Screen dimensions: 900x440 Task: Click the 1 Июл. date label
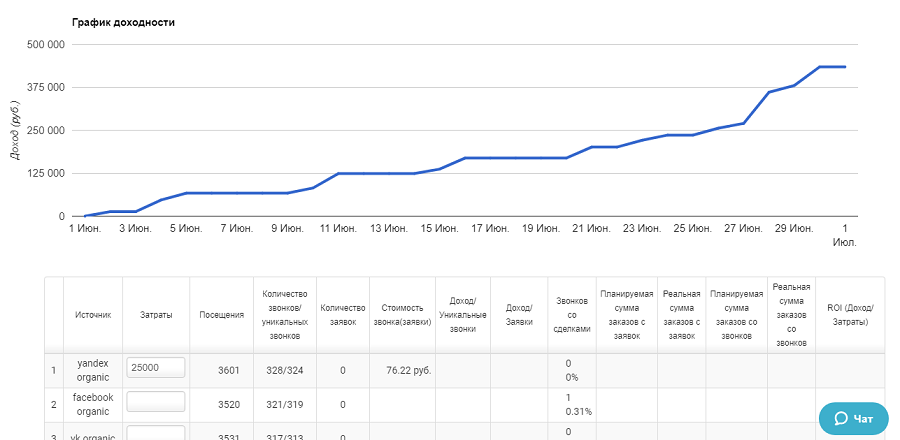point(845,235)
